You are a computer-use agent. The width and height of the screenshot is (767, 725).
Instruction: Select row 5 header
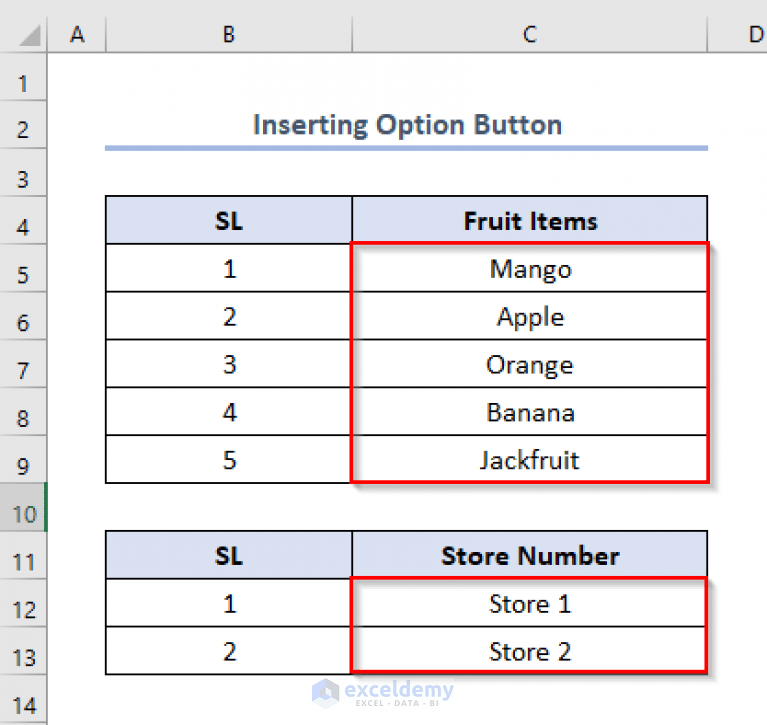coord(23,269)
